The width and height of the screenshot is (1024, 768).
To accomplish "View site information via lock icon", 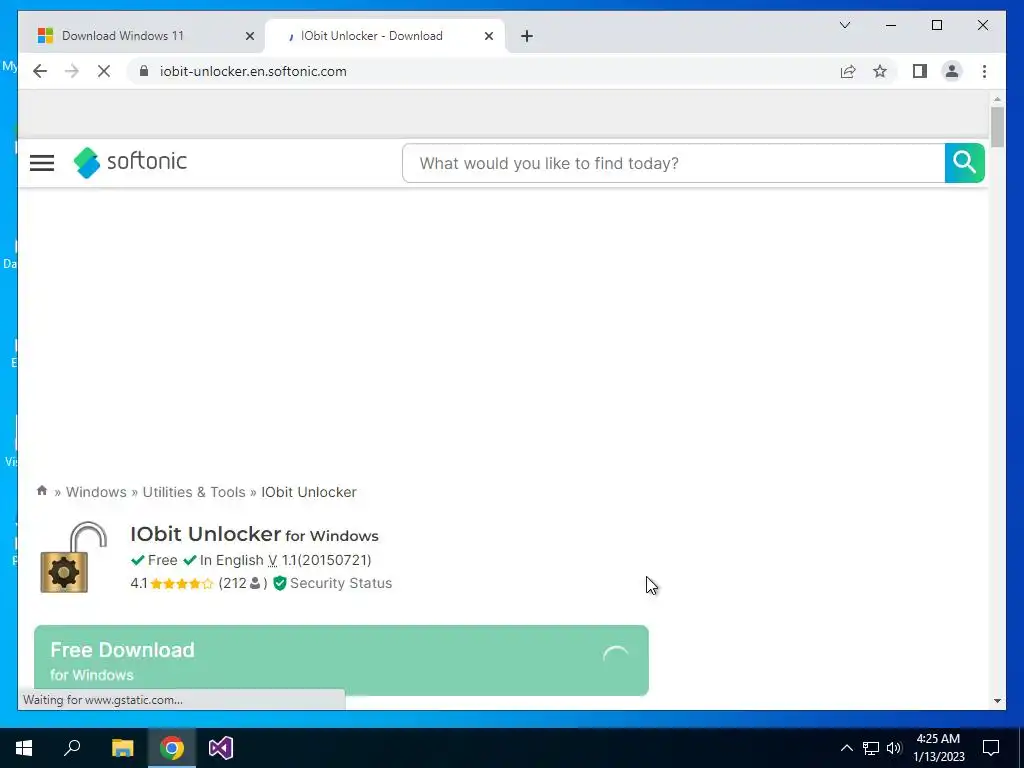I will [144, 71].
